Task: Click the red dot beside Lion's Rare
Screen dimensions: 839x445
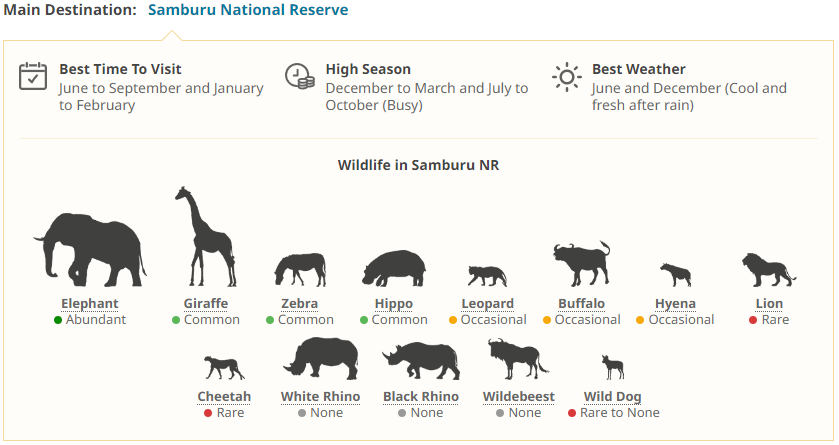Action: [x=753, y=320]
